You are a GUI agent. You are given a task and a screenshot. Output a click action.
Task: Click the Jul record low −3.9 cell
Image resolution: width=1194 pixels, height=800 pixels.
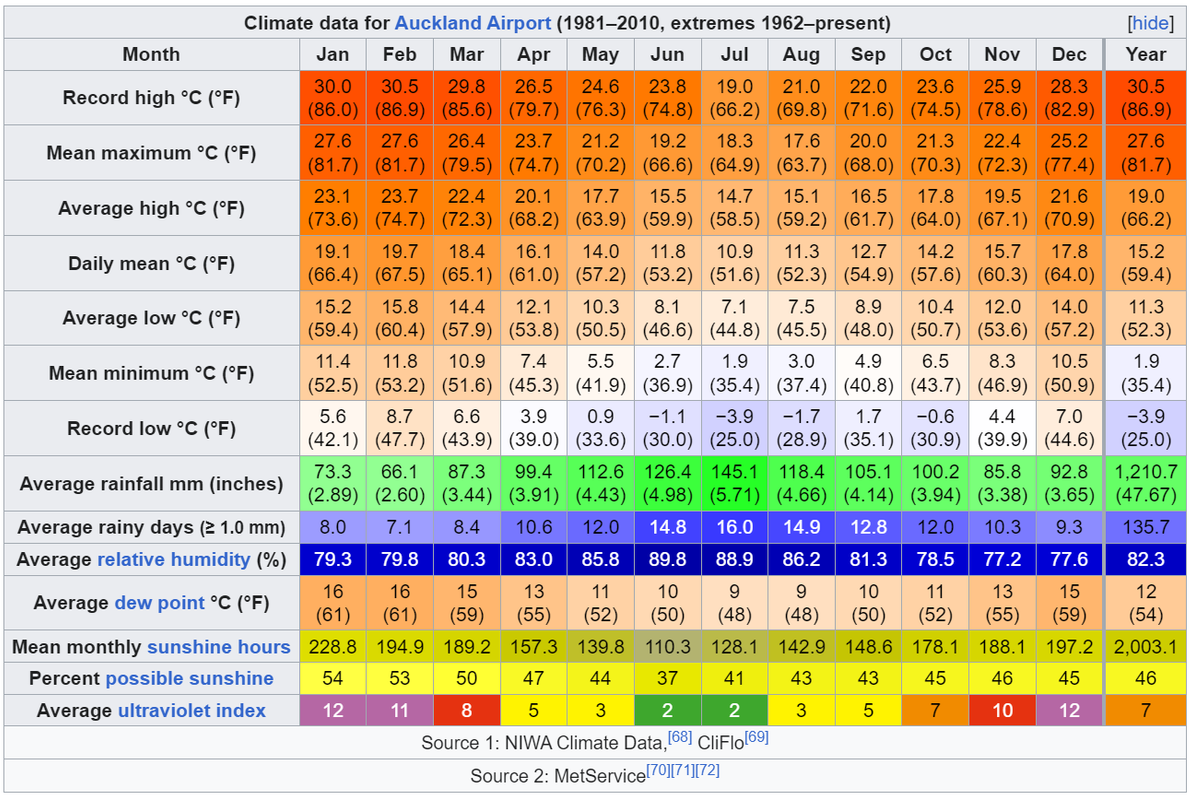pyautogui.click(x=735, y=429)
